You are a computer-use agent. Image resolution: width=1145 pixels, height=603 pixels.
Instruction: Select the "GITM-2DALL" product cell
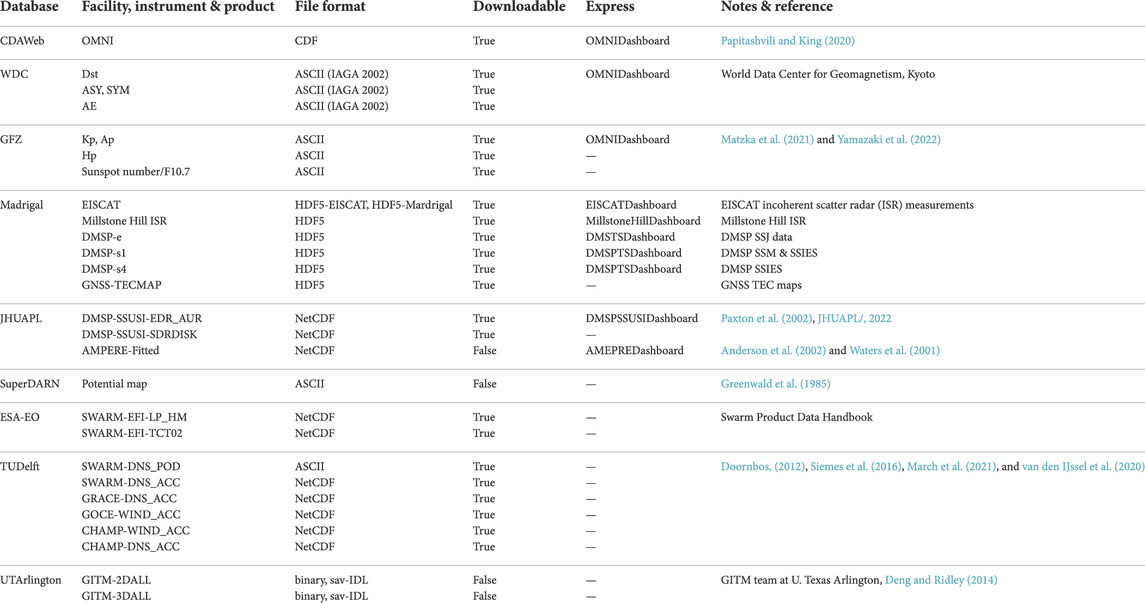116,580
